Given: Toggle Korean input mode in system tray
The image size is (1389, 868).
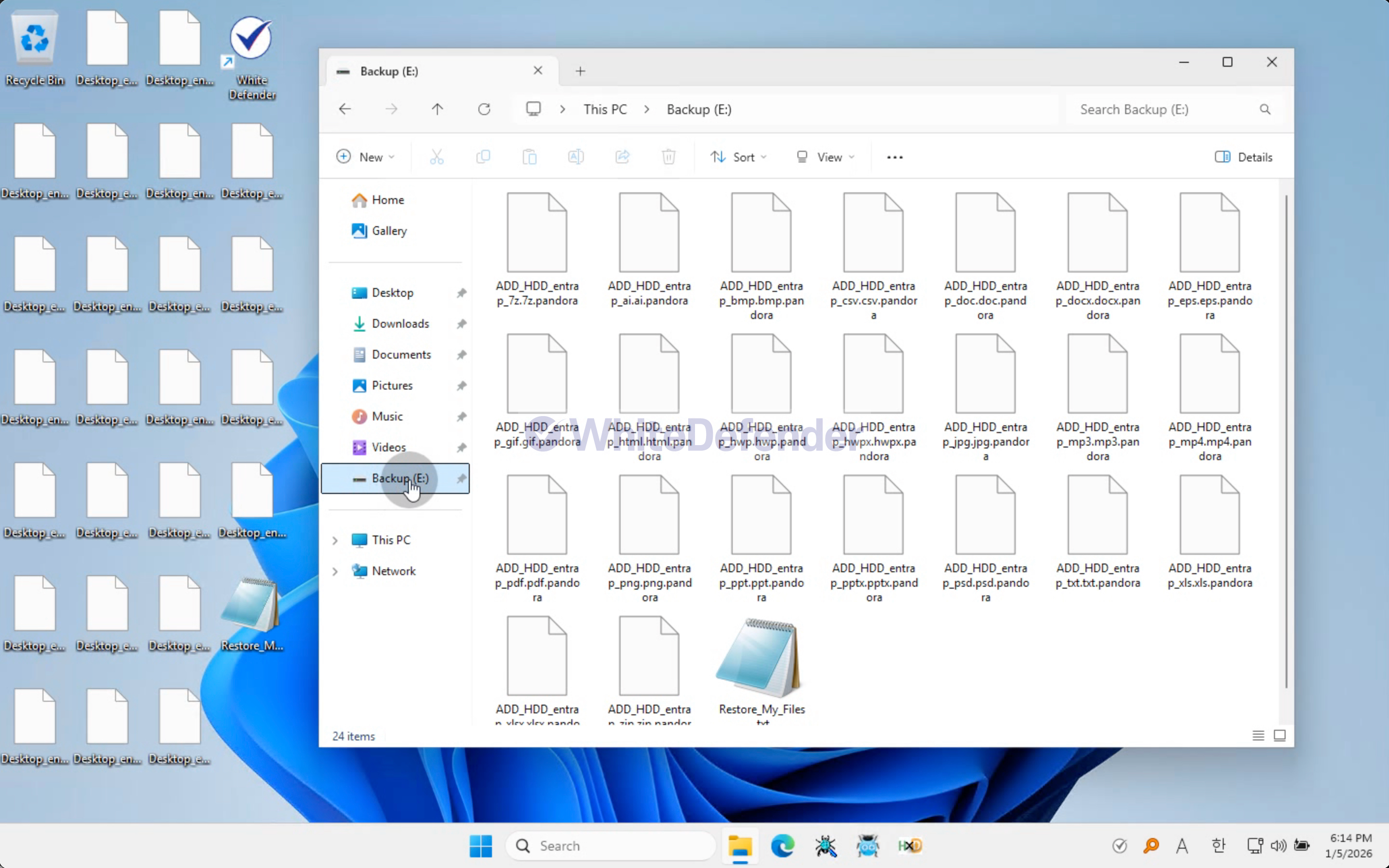Looking at the screenshot, I should coord(1218,846).
